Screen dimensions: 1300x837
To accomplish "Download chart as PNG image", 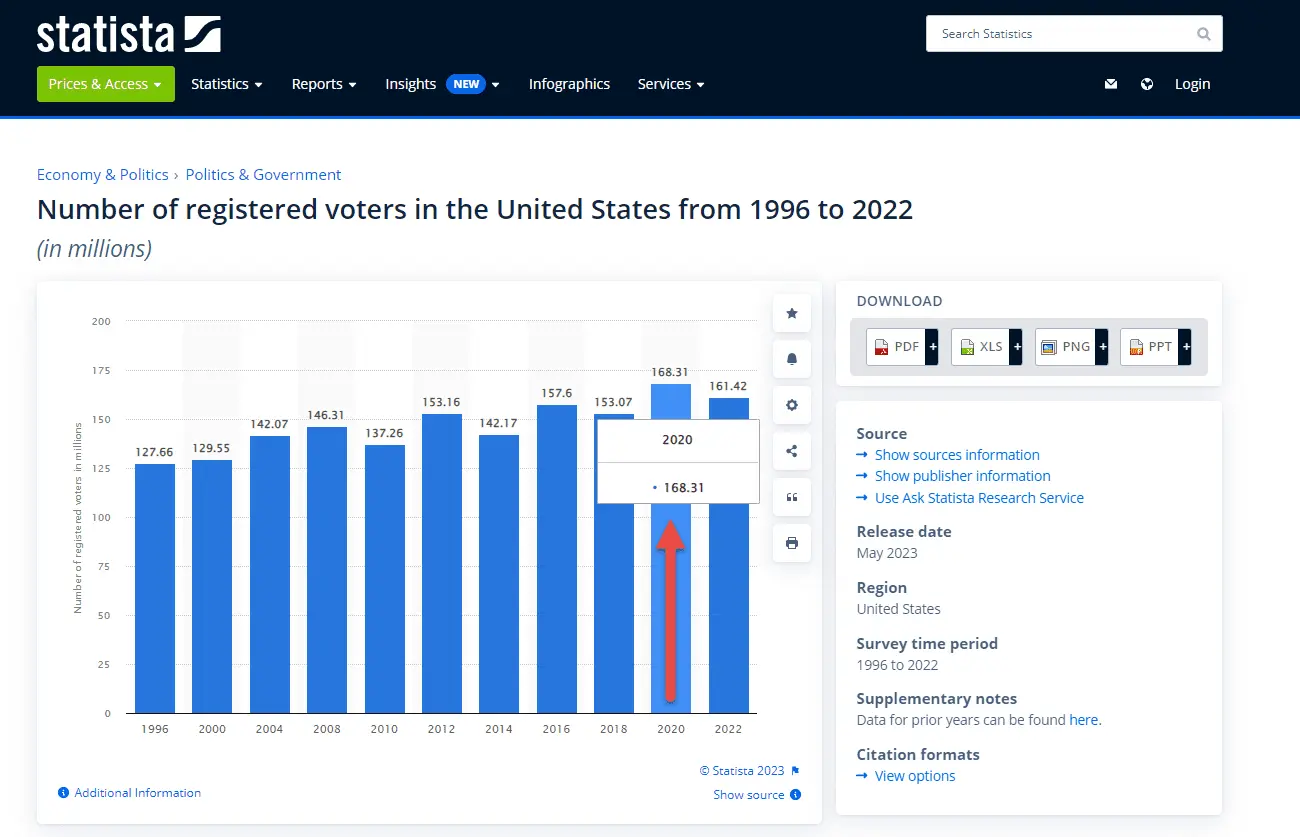I will tap(1070, 347).
